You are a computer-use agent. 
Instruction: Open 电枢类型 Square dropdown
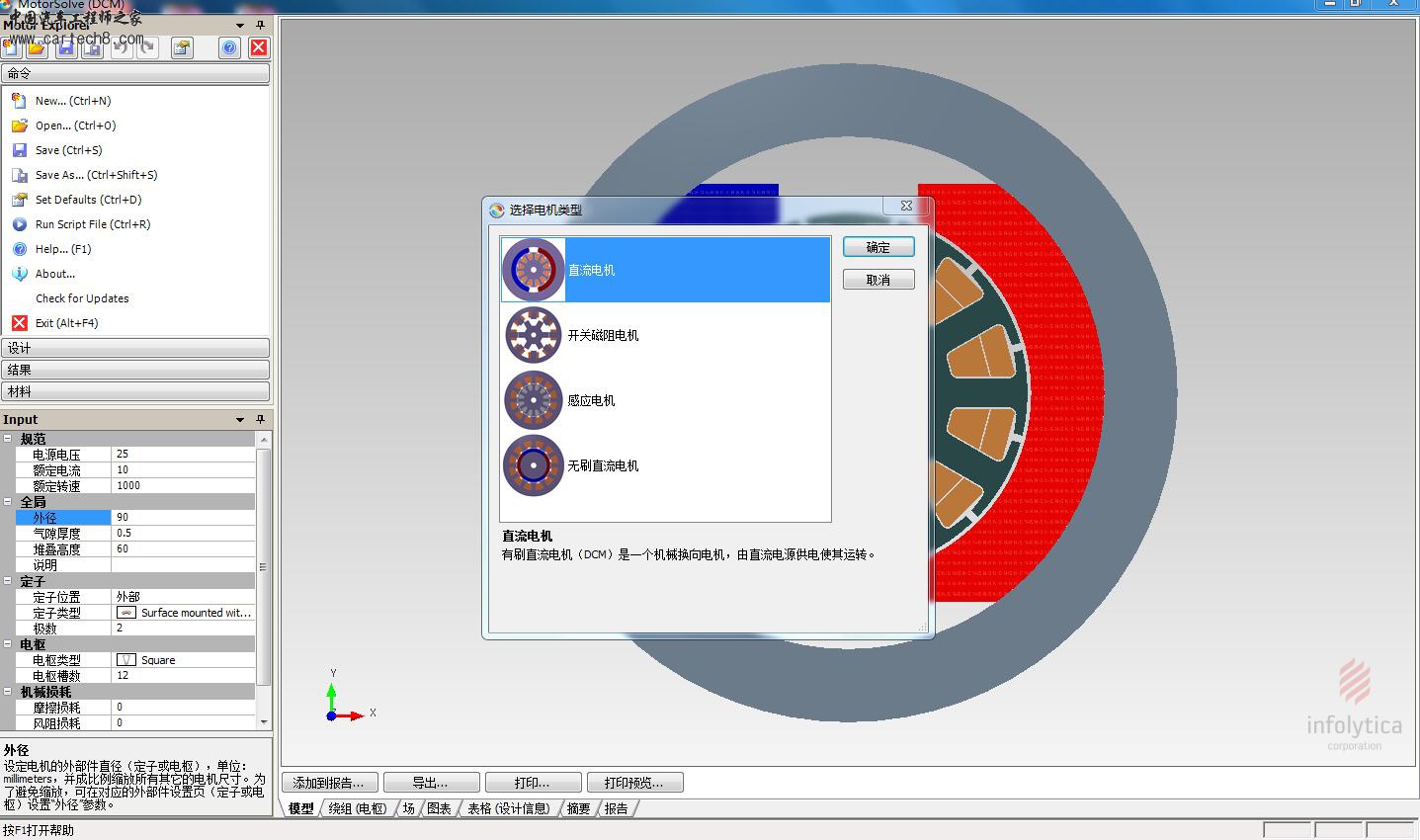(x=183, y=660)
